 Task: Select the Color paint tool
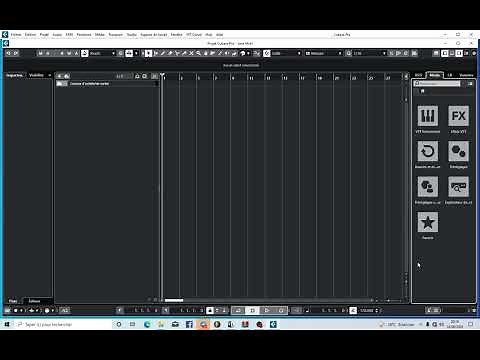243,53
